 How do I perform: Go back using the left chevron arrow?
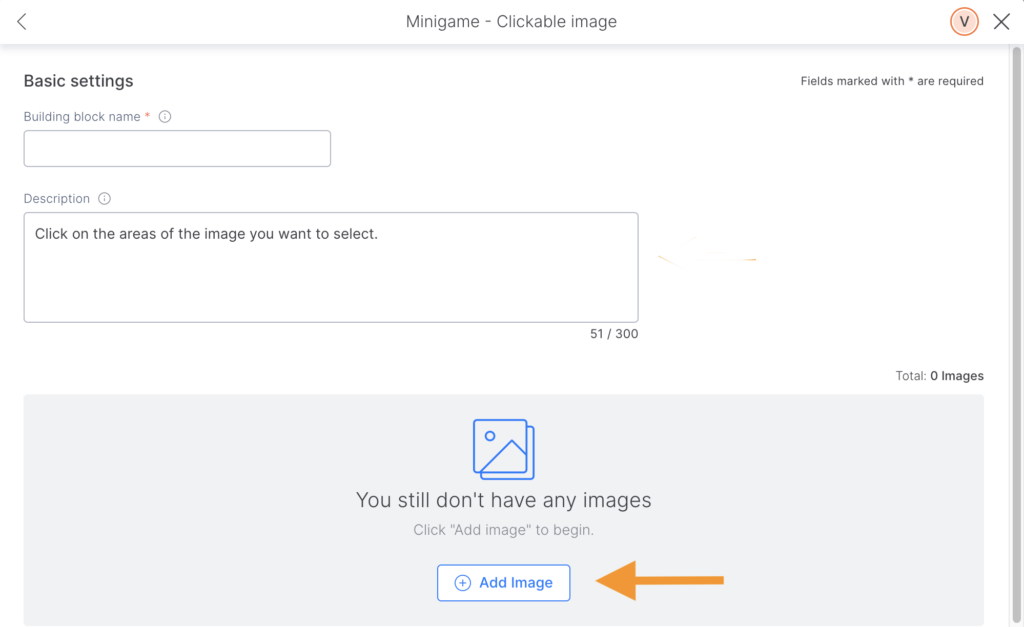pos(22,22)
